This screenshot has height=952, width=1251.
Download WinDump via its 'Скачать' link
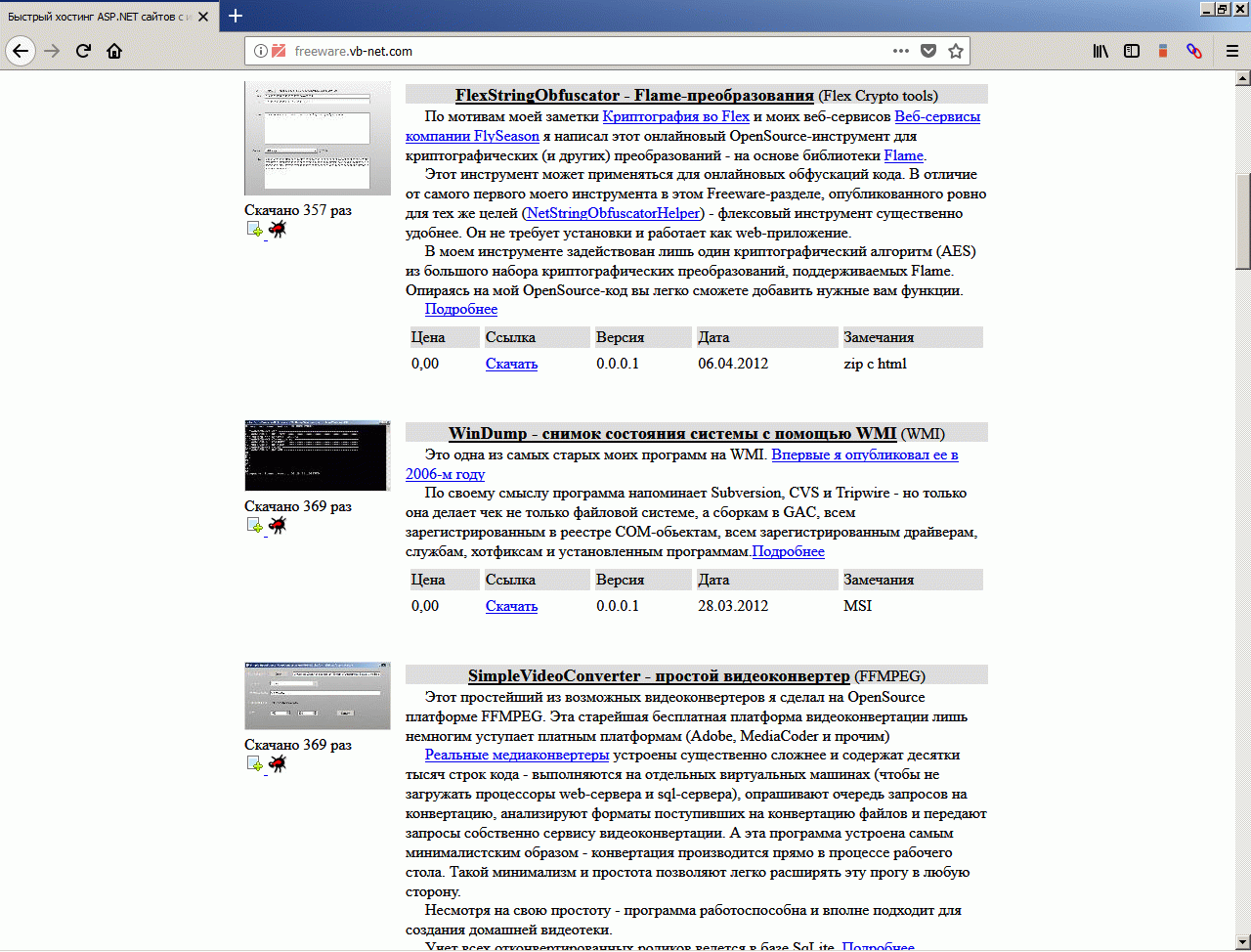coord(511,606)
